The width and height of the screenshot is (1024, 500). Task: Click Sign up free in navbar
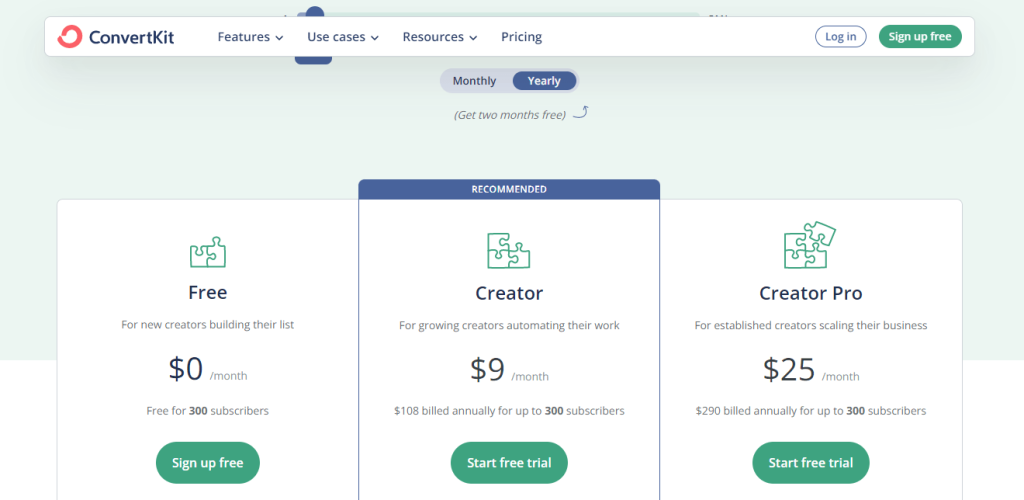pos(920,37)
